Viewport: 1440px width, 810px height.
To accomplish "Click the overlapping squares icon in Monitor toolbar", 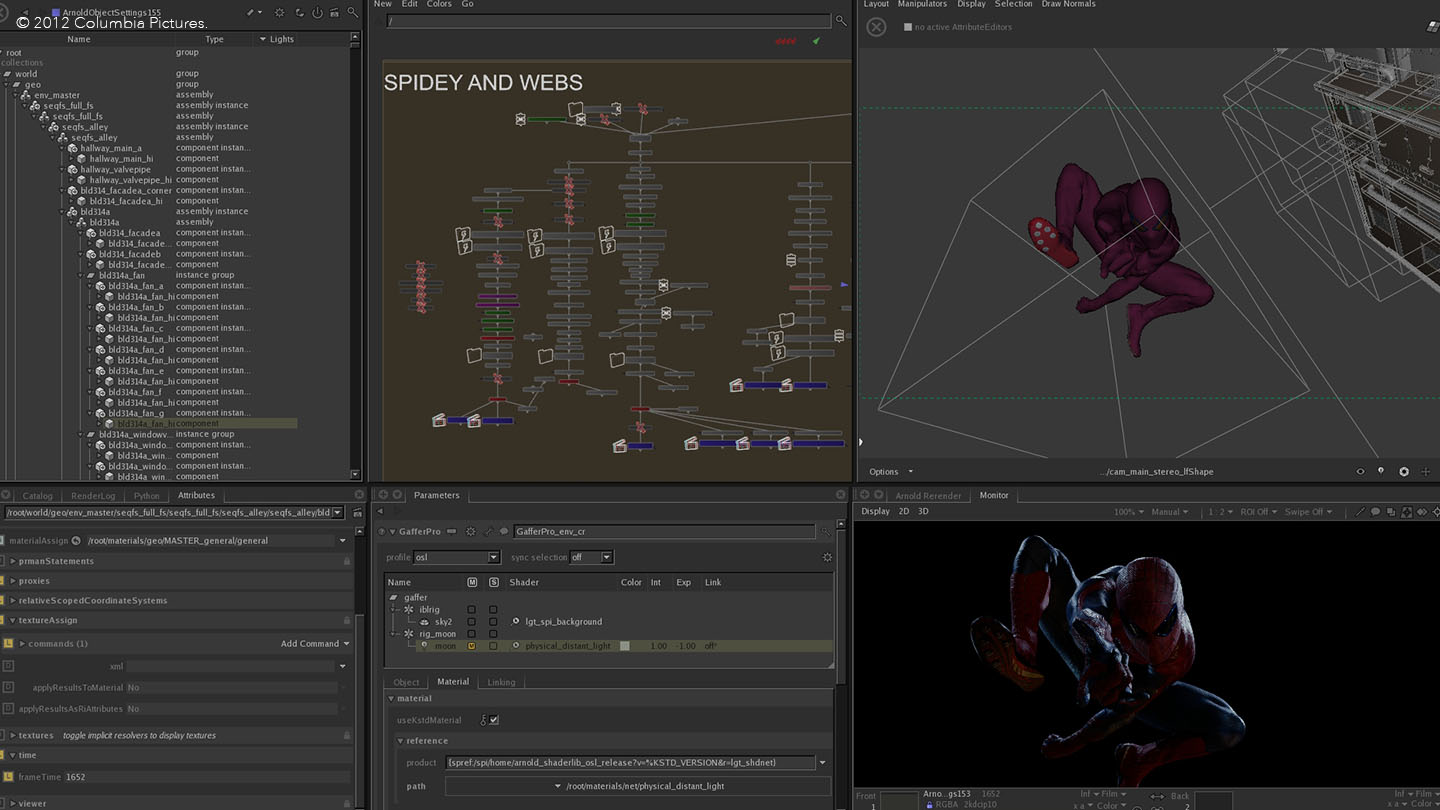I will coord(1392,512).
